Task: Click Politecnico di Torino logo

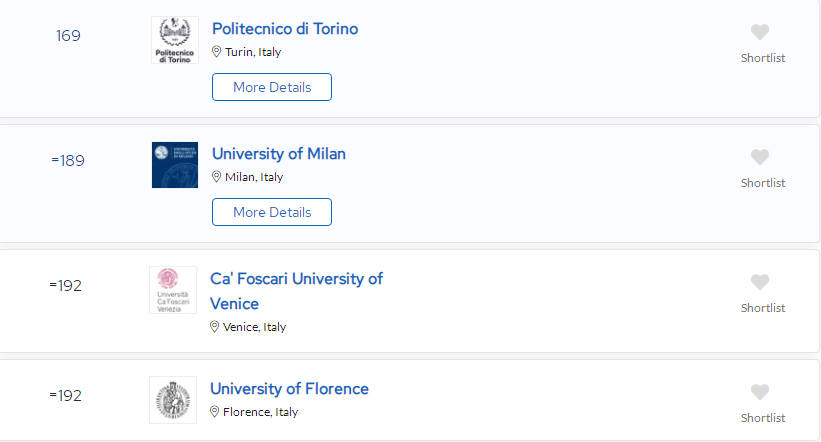Action: click(x=175, y=40)
